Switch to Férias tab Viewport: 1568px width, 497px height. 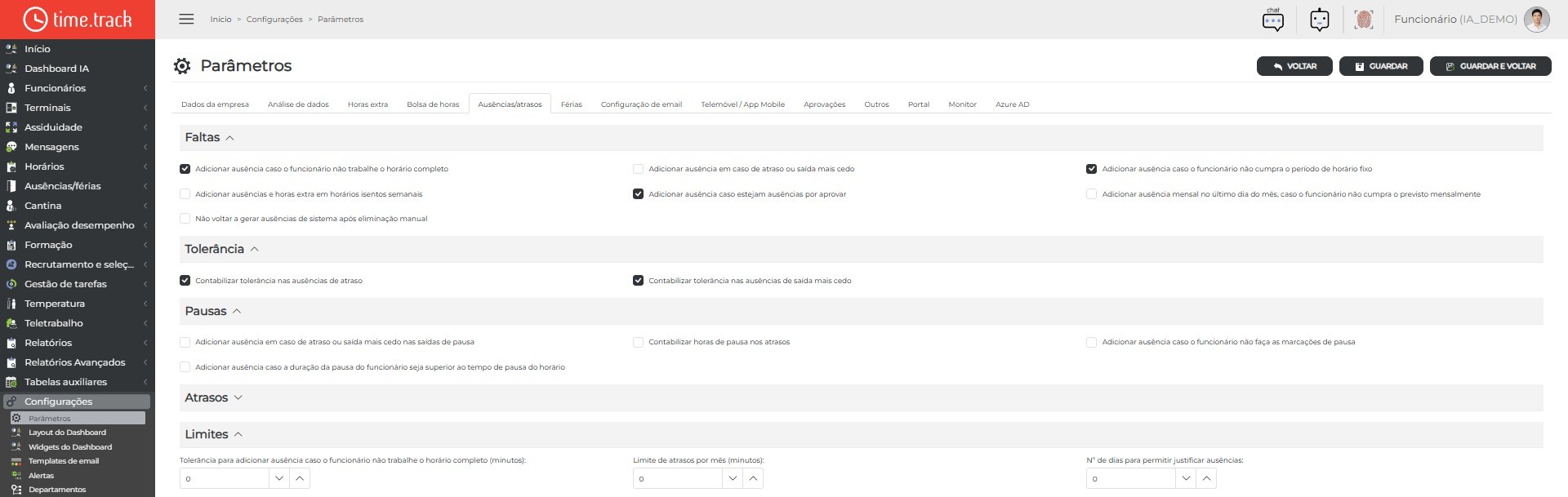pos(572,104)
